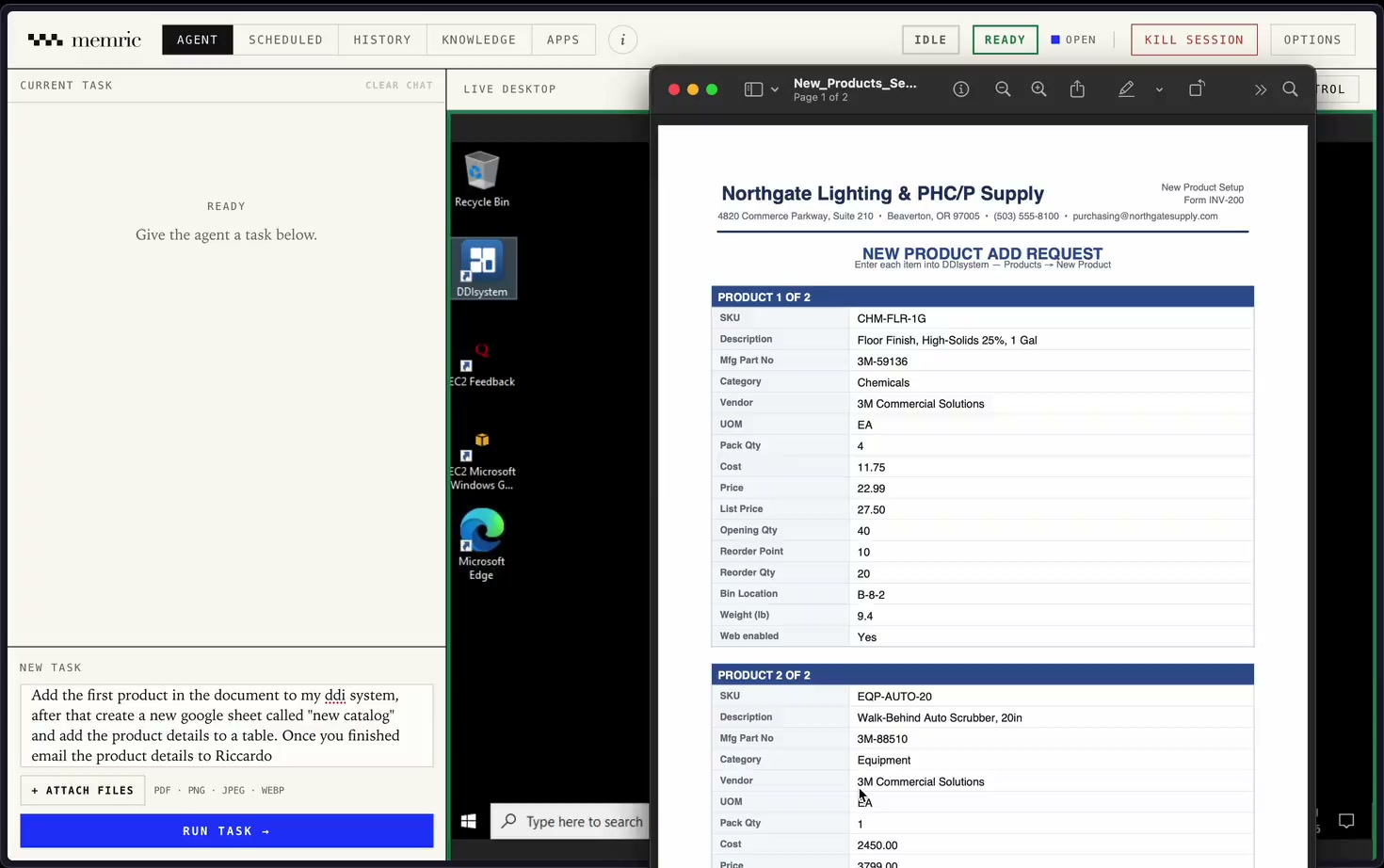Expand the sidebar view options chevron in Preview
The width and height of the screenshot is (1384, 868).
pyautogui.click(x=775, y=90)
